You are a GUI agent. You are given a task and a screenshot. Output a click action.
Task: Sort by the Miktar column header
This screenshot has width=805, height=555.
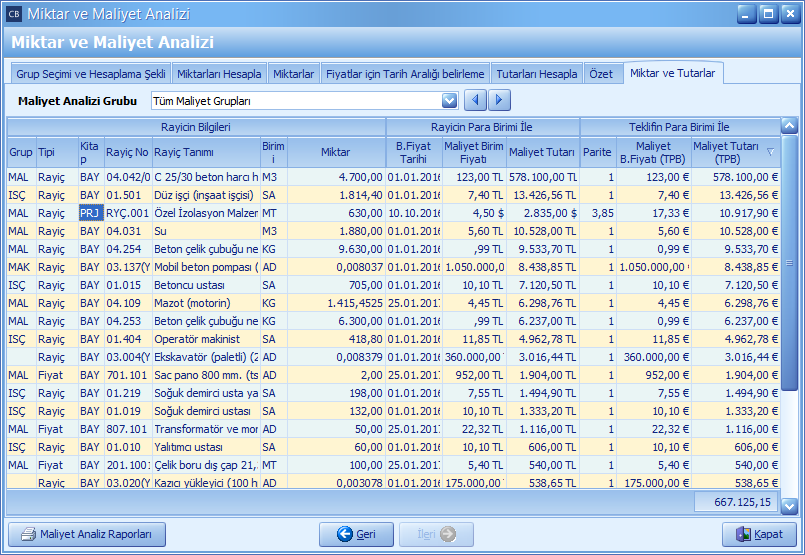tap(335, 152)
